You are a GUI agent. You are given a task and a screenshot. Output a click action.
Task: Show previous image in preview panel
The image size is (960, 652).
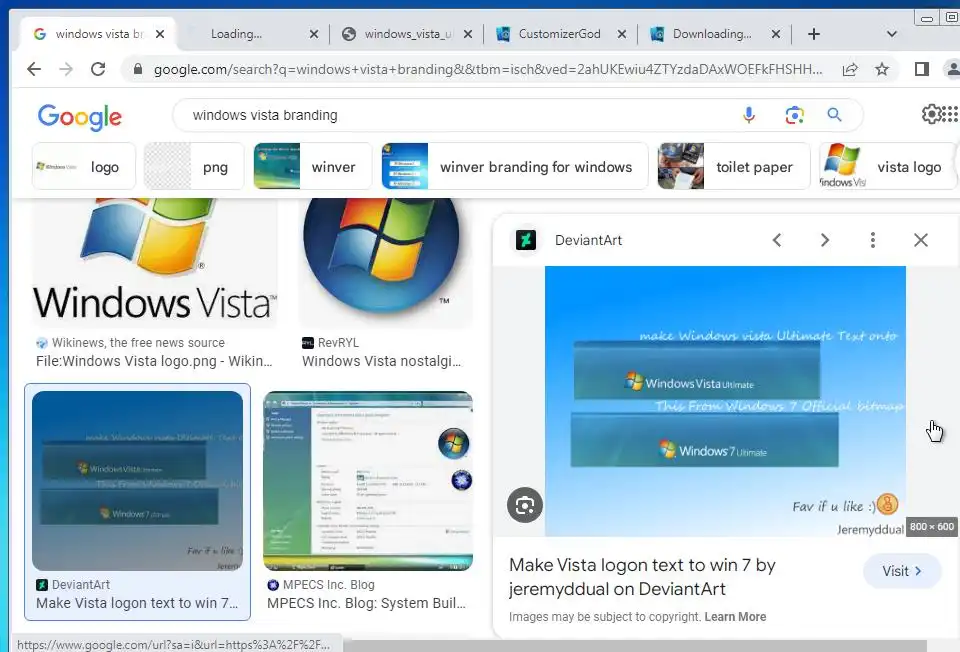(777, 240)
